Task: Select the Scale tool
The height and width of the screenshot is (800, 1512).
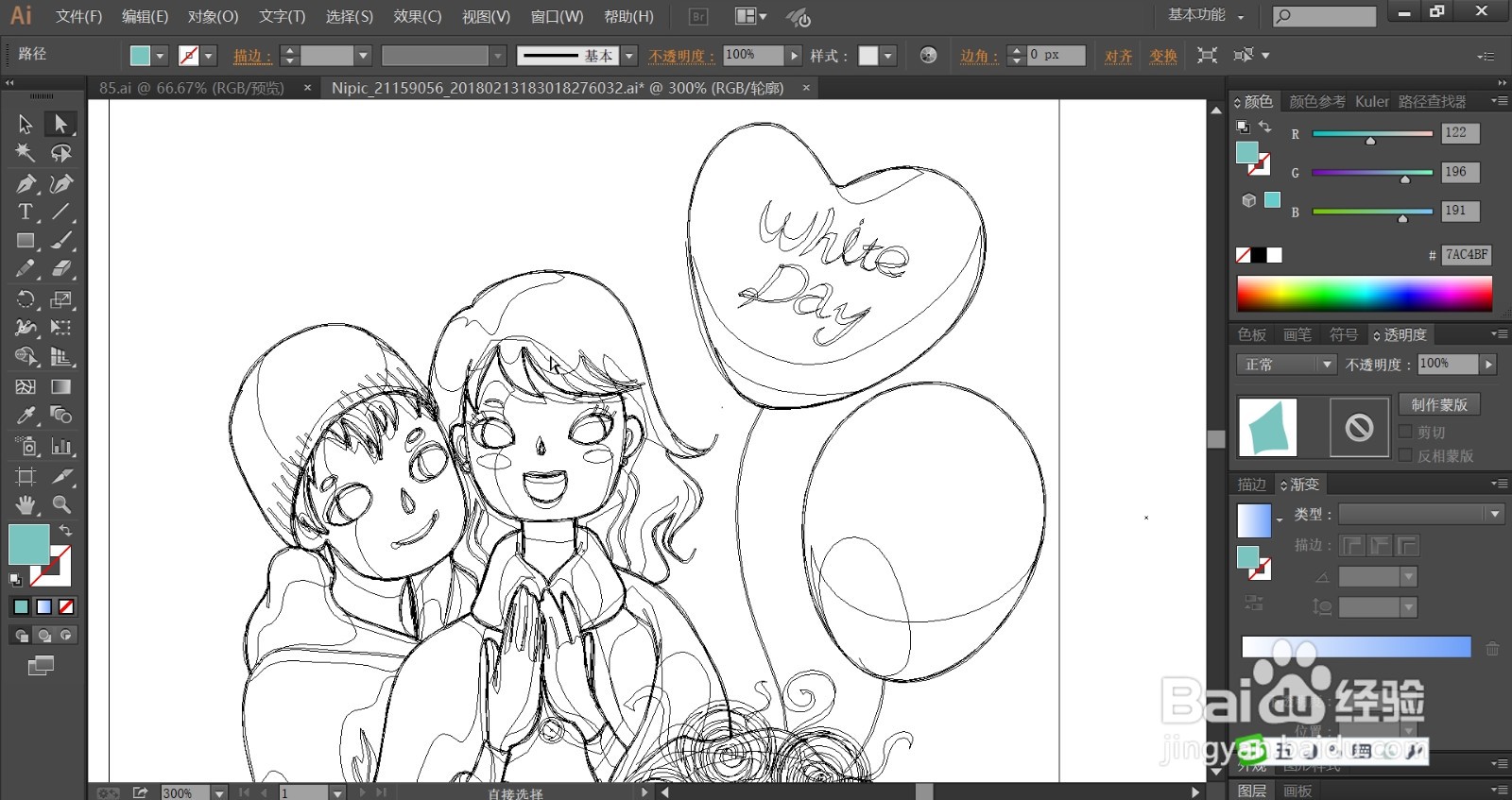Action: (x=61, y=300)
